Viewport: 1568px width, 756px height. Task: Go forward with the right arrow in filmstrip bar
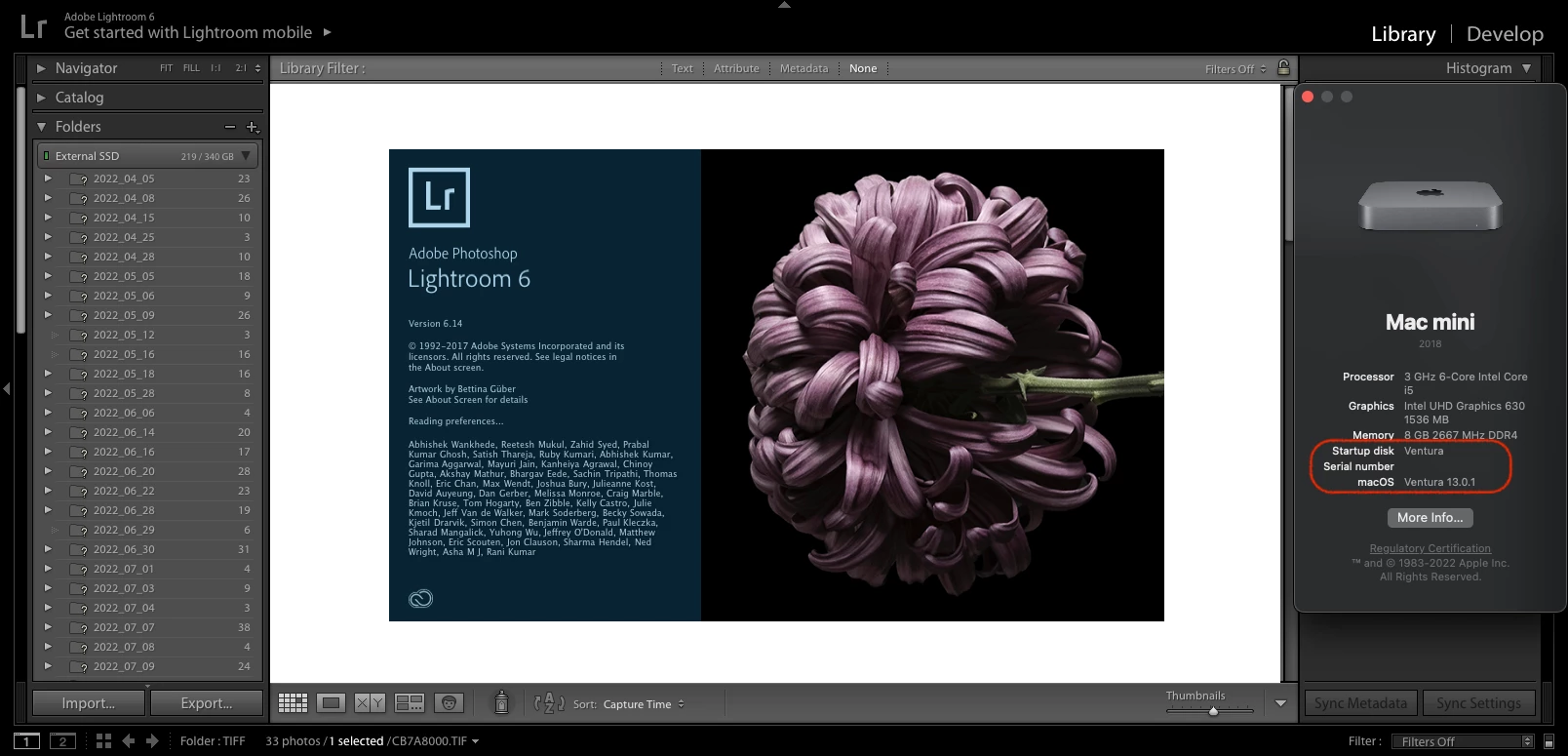pyautogui.click(x=152, y=741)
